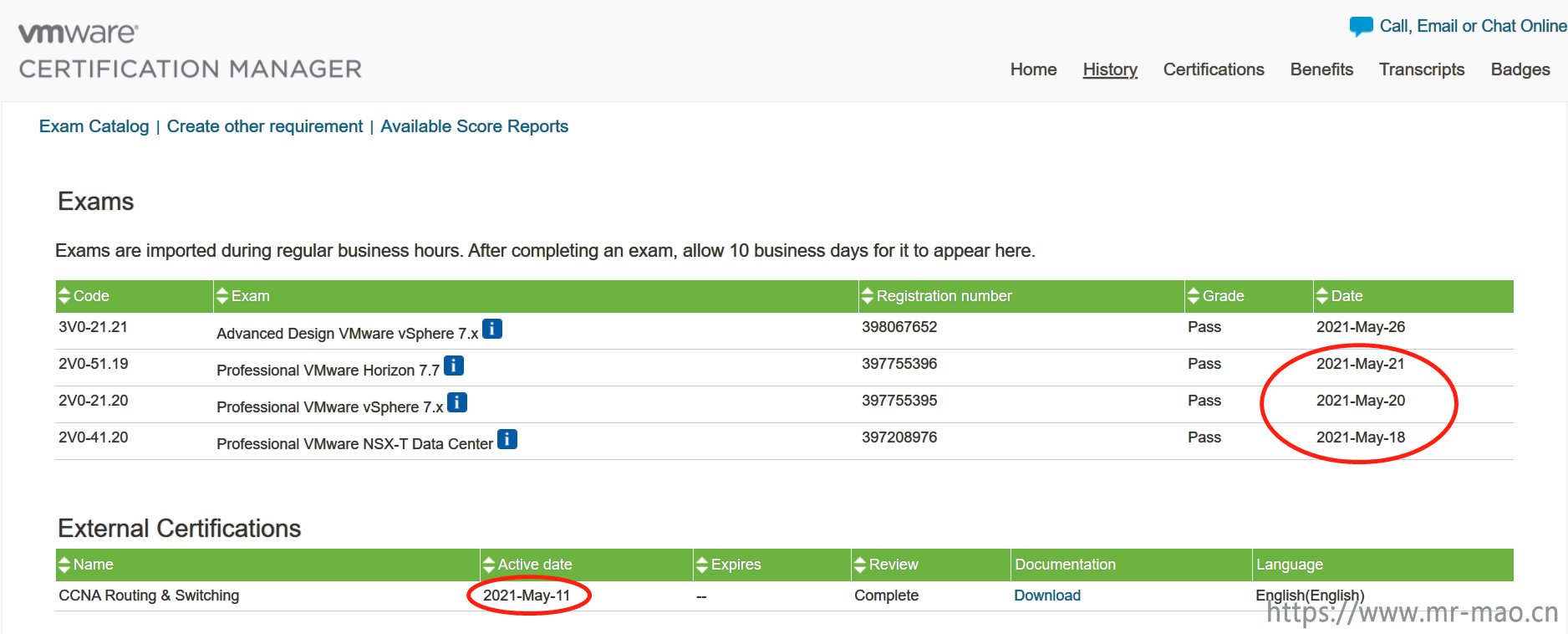Viewport: 1568px width, 634px height.
Task: Click the date 2021-May-20
Action: pos(1361,401)
